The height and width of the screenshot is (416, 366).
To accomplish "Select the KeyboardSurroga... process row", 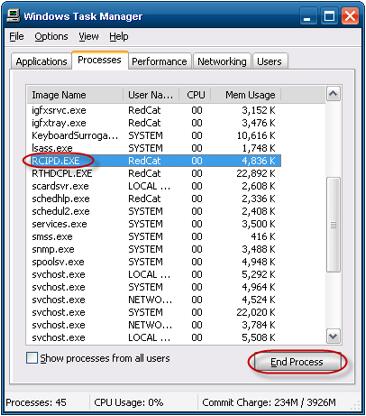I will tap(154, 136).
